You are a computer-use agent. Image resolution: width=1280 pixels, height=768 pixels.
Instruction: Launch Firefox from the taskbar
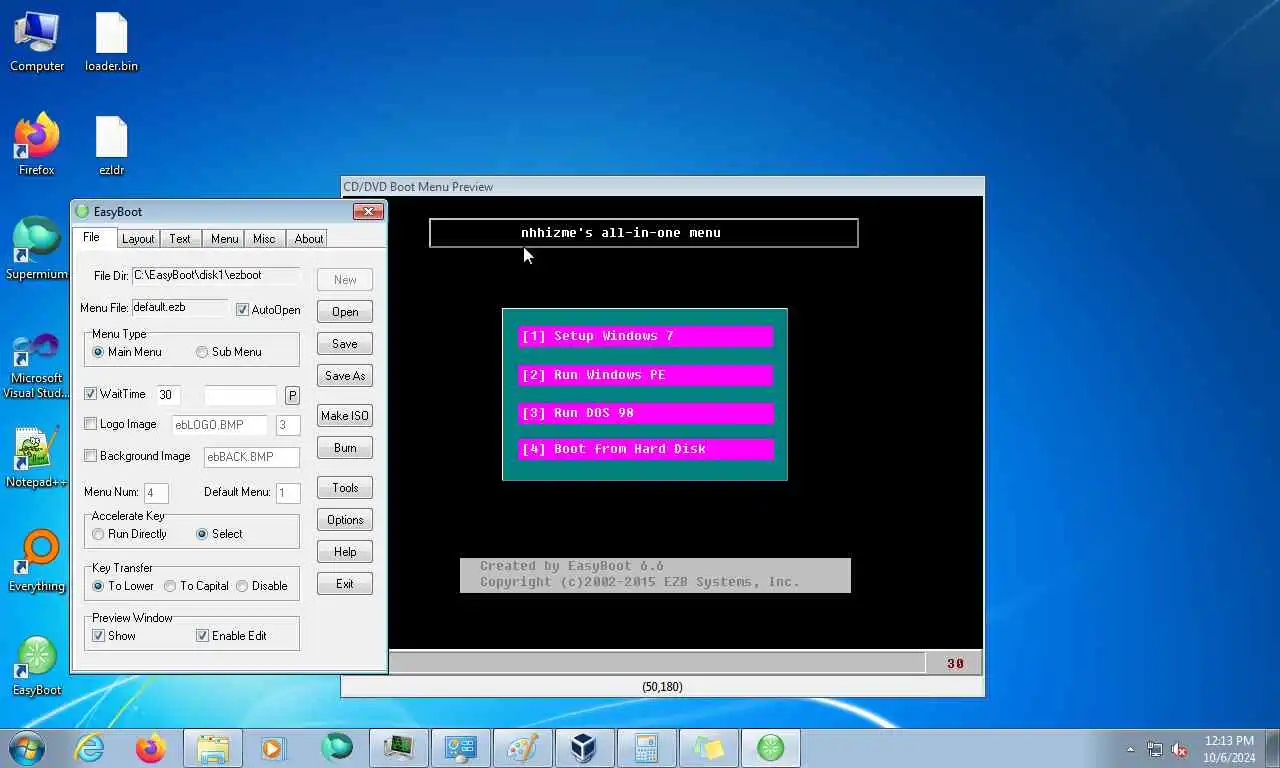[x=151, y=748]
